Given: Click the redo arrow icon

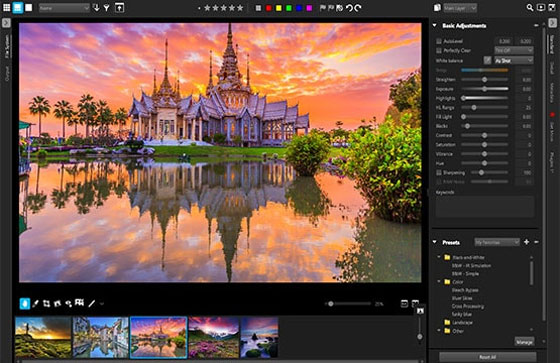Looking at the screenshot, I should point(358,8).
